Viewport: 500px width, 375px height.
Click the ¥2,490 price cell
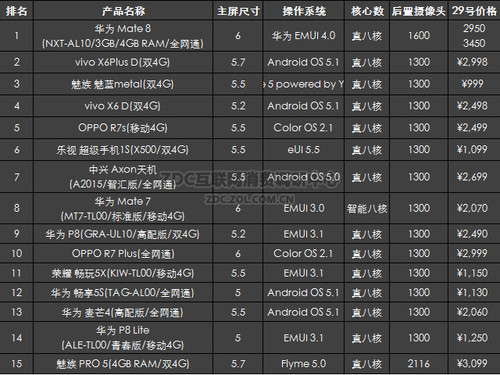pos(473,234)
